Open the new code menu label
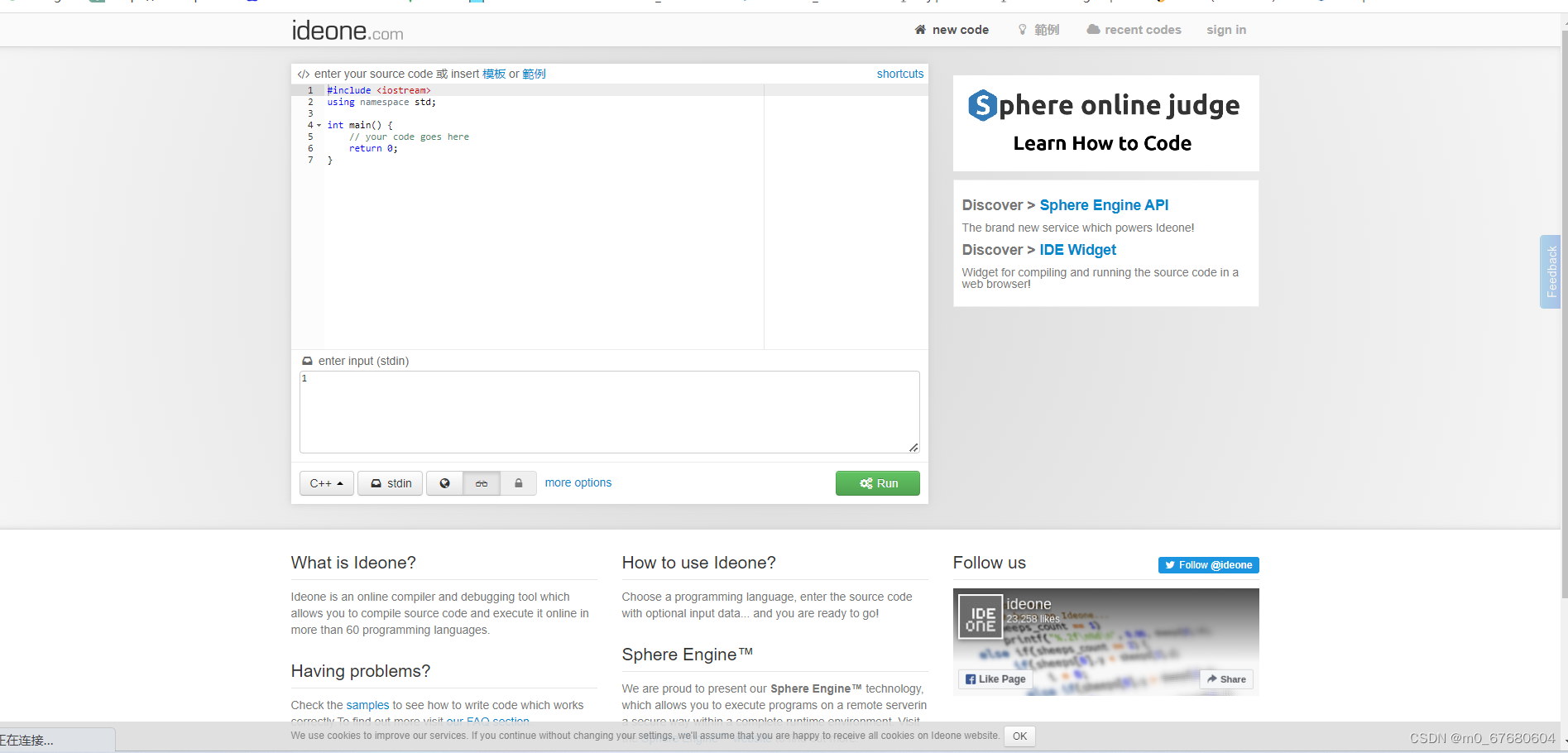1568x753 pixels. 961,30
